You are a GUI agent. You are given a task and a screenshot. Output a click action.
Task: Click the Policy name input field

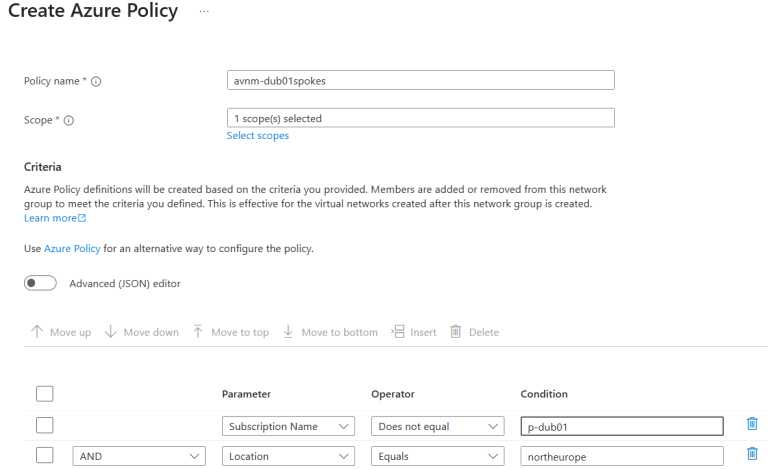tap(421, 80)
